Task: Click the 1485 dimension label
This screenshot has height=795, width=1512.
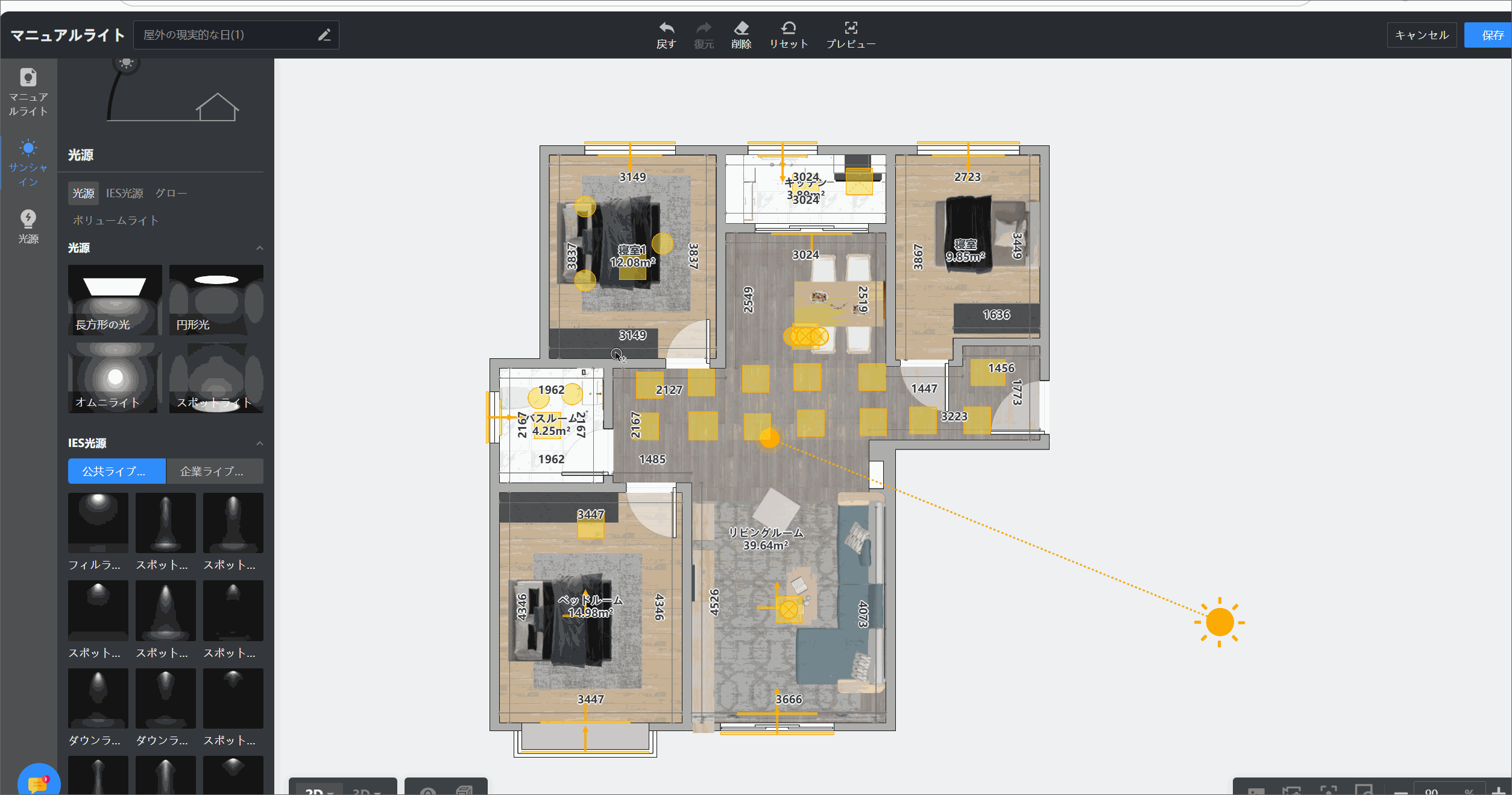Action: pyautogui.click(x=652, y=460)
